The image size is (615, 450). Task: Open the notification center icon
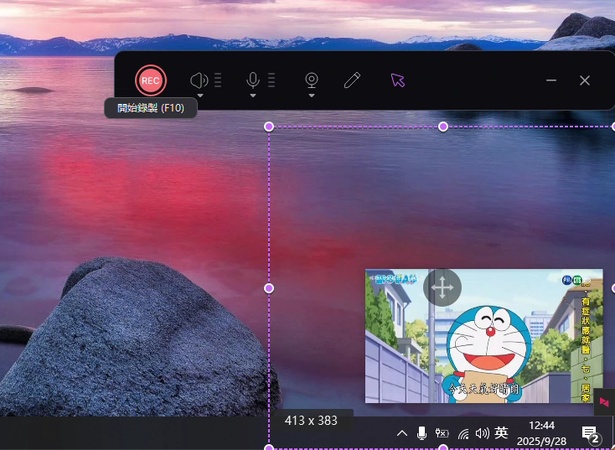[x=590, y=433]
